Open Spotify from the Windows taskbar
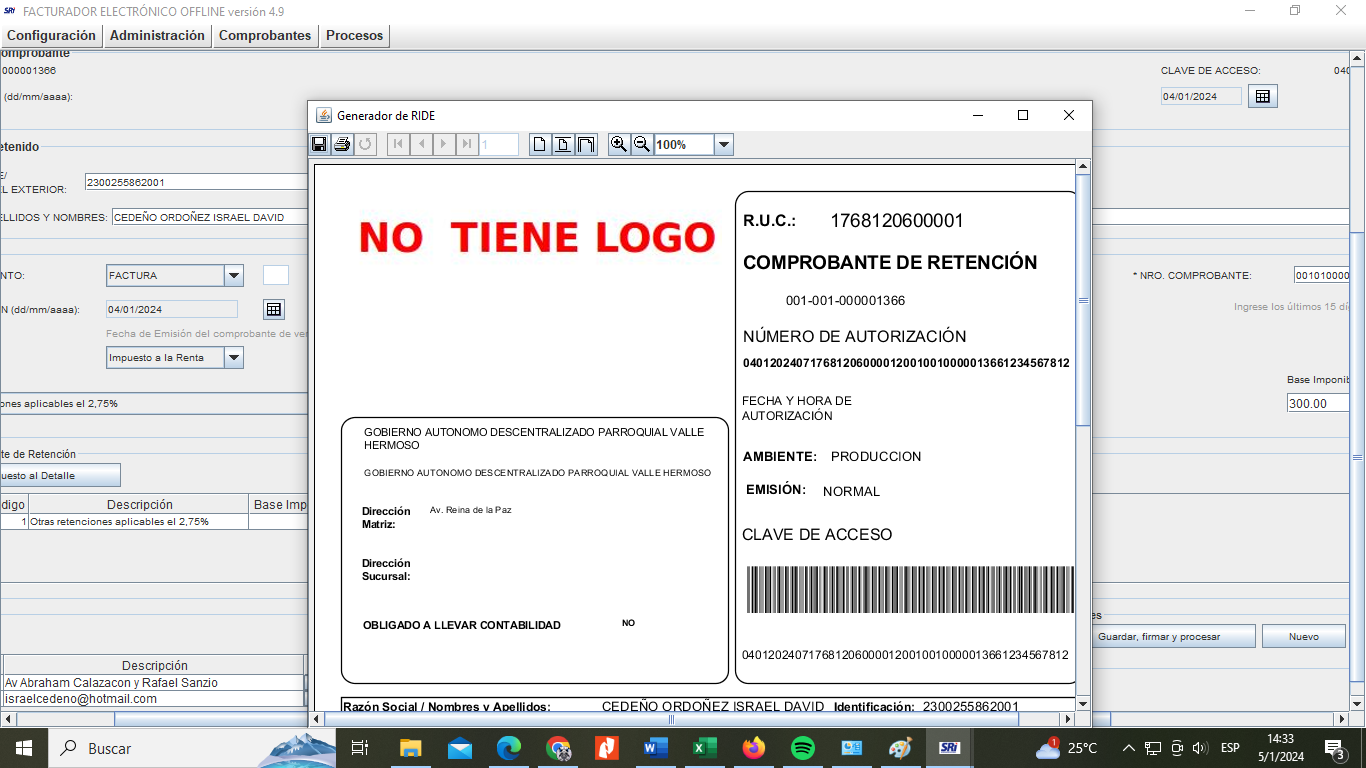 coord(802,748)
